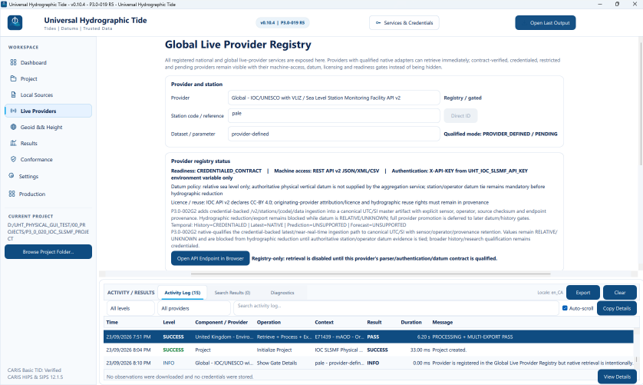Click the Station code / reference field
The image size is (643, 385).
334,115
